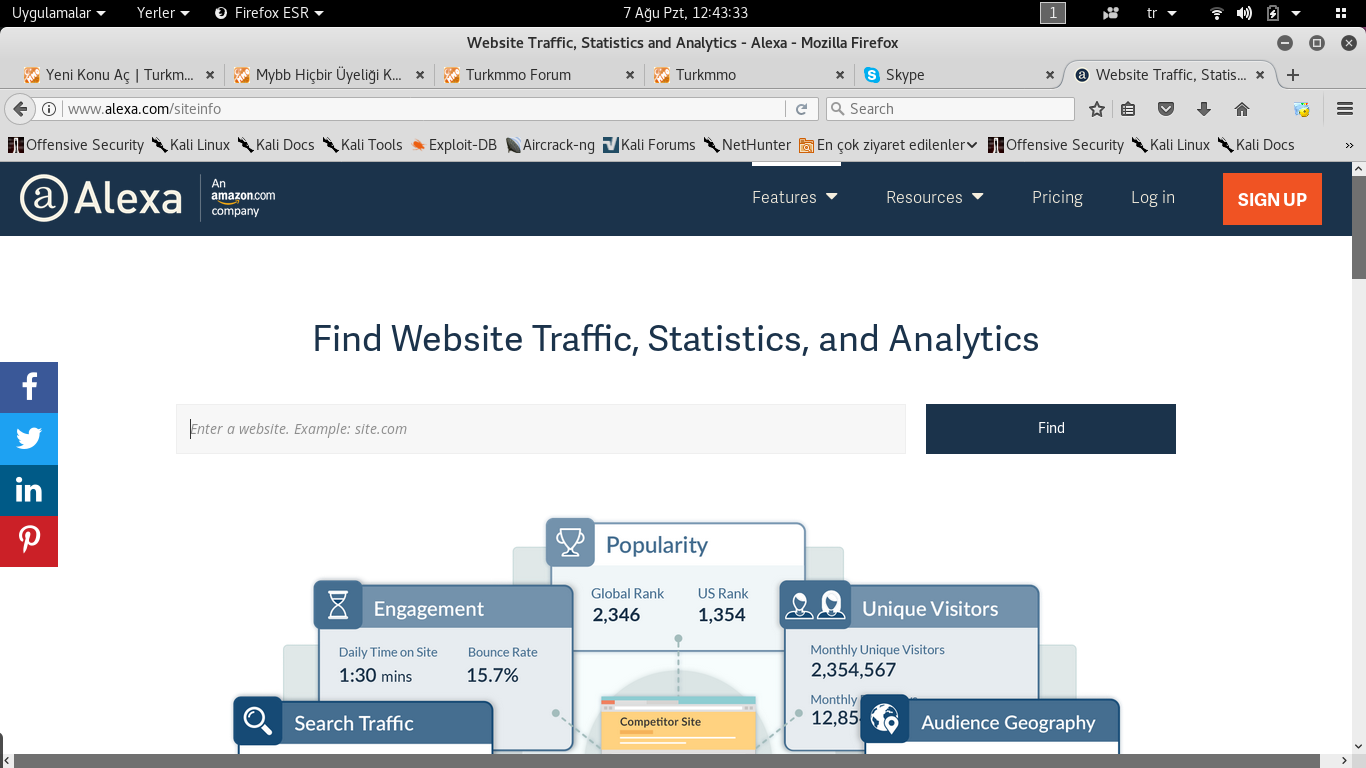This screenshot has width=1366, height=768.
Task: Show site information icon in URL bar
Action: click(x=48, y=109)
